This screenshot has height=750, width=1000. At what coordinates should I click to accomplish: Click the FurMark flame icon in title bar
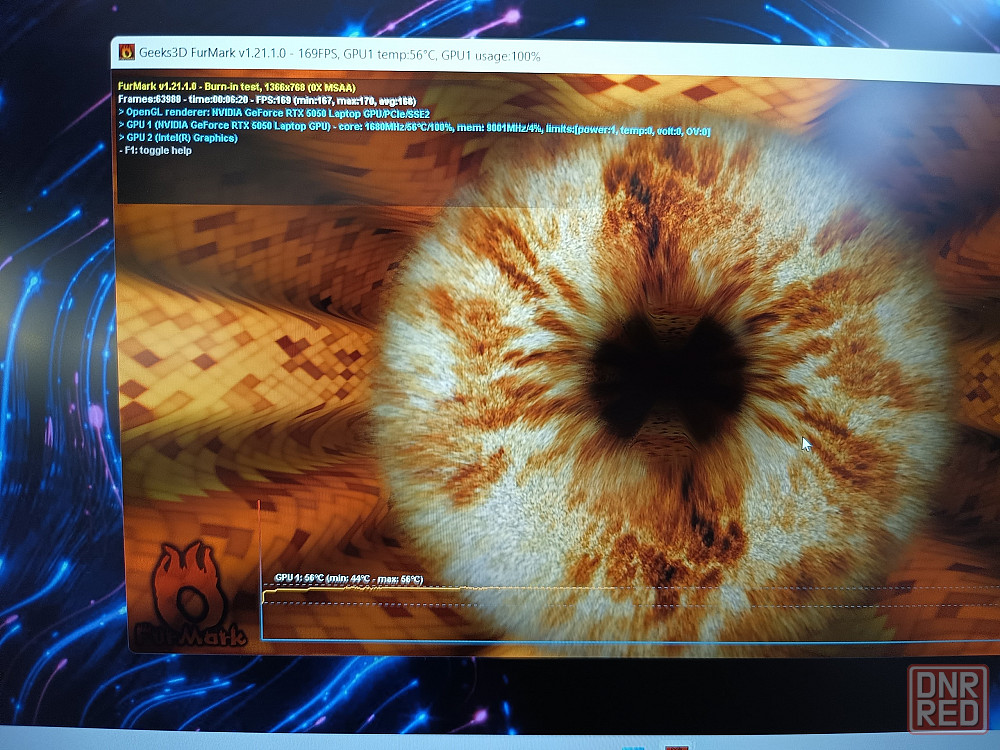click(x=128, y=52)
